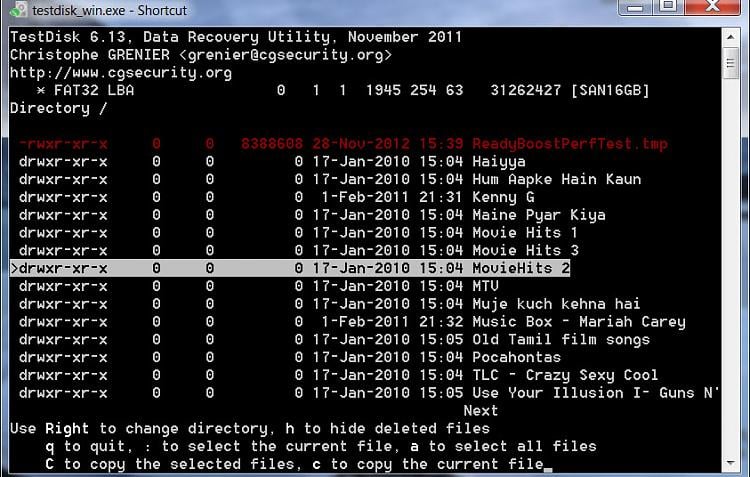Viewport: 750px width, 477px height.
Task: Click the 31262427 sector count value
Action: tap(526, 90)
